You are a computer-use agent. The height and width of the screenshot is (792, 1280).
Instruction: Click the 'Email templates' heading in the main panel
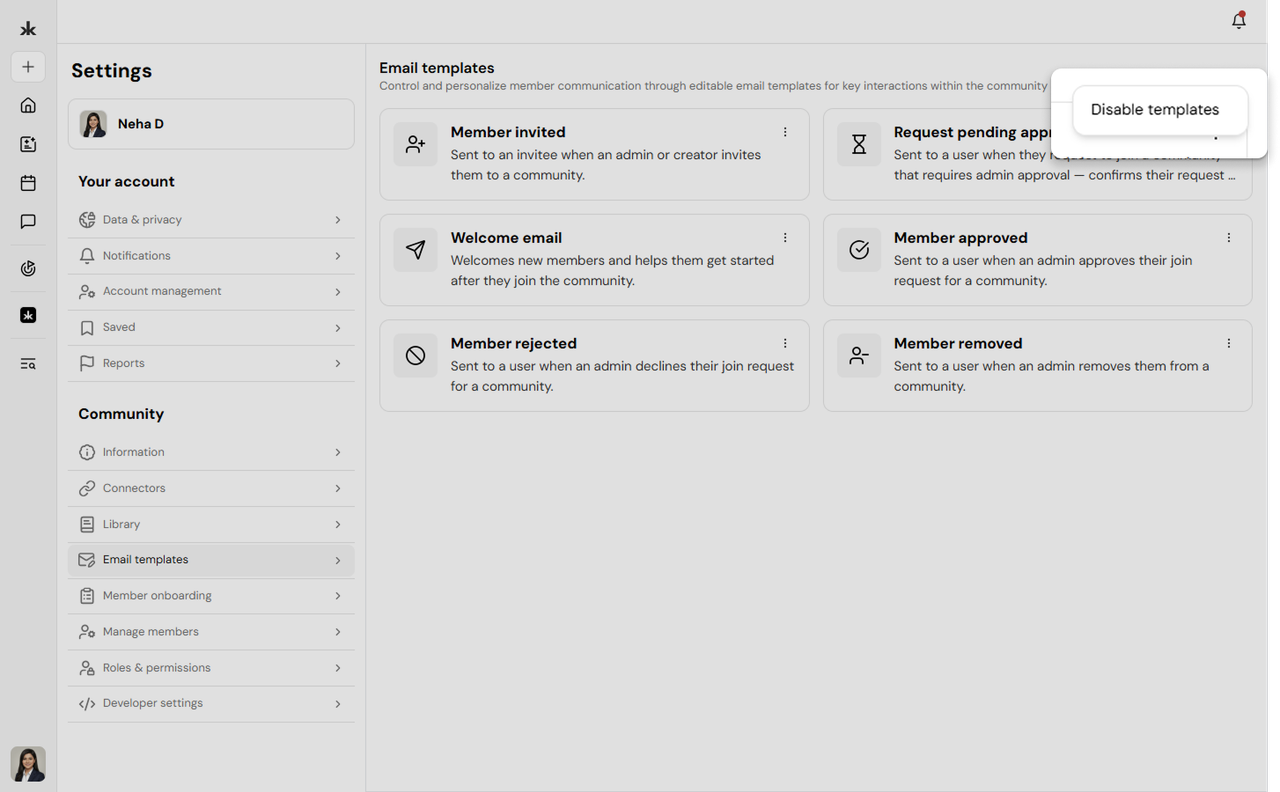pos(437,68)
